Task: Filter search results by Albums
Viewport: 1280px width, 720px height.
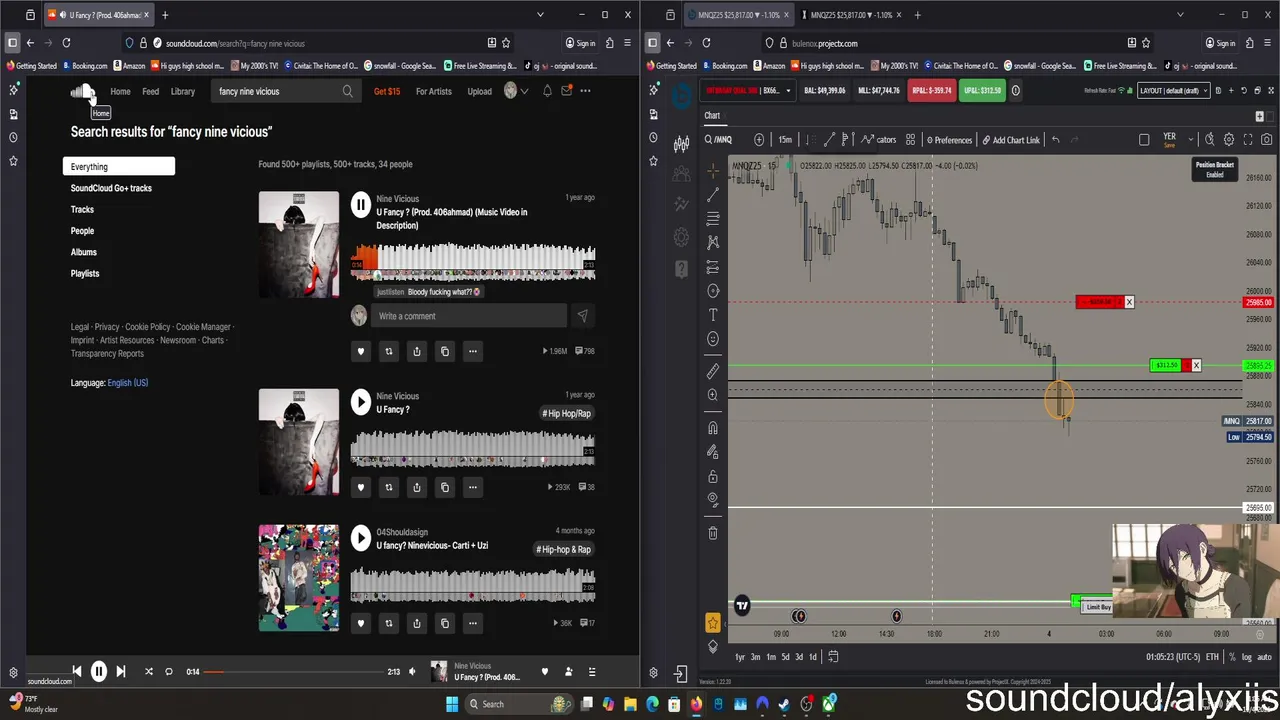Action: tap(84, 252)
